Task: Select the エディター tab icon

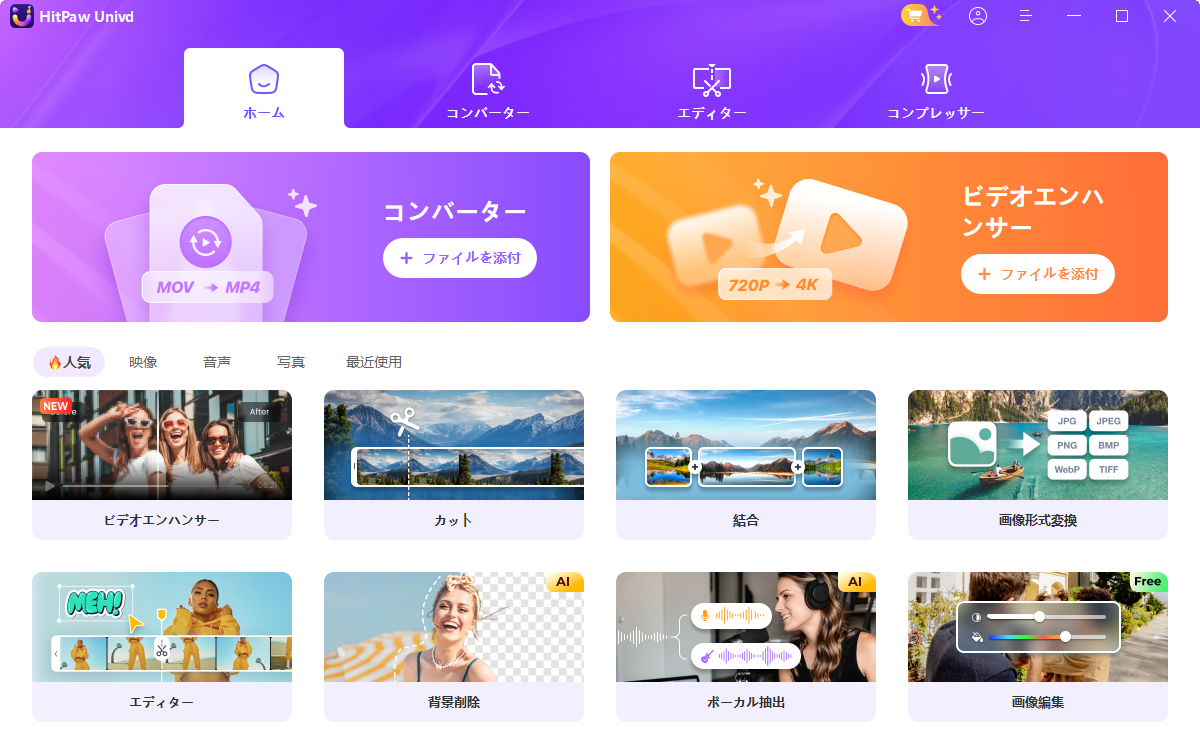Action: [x=712, y=79]
